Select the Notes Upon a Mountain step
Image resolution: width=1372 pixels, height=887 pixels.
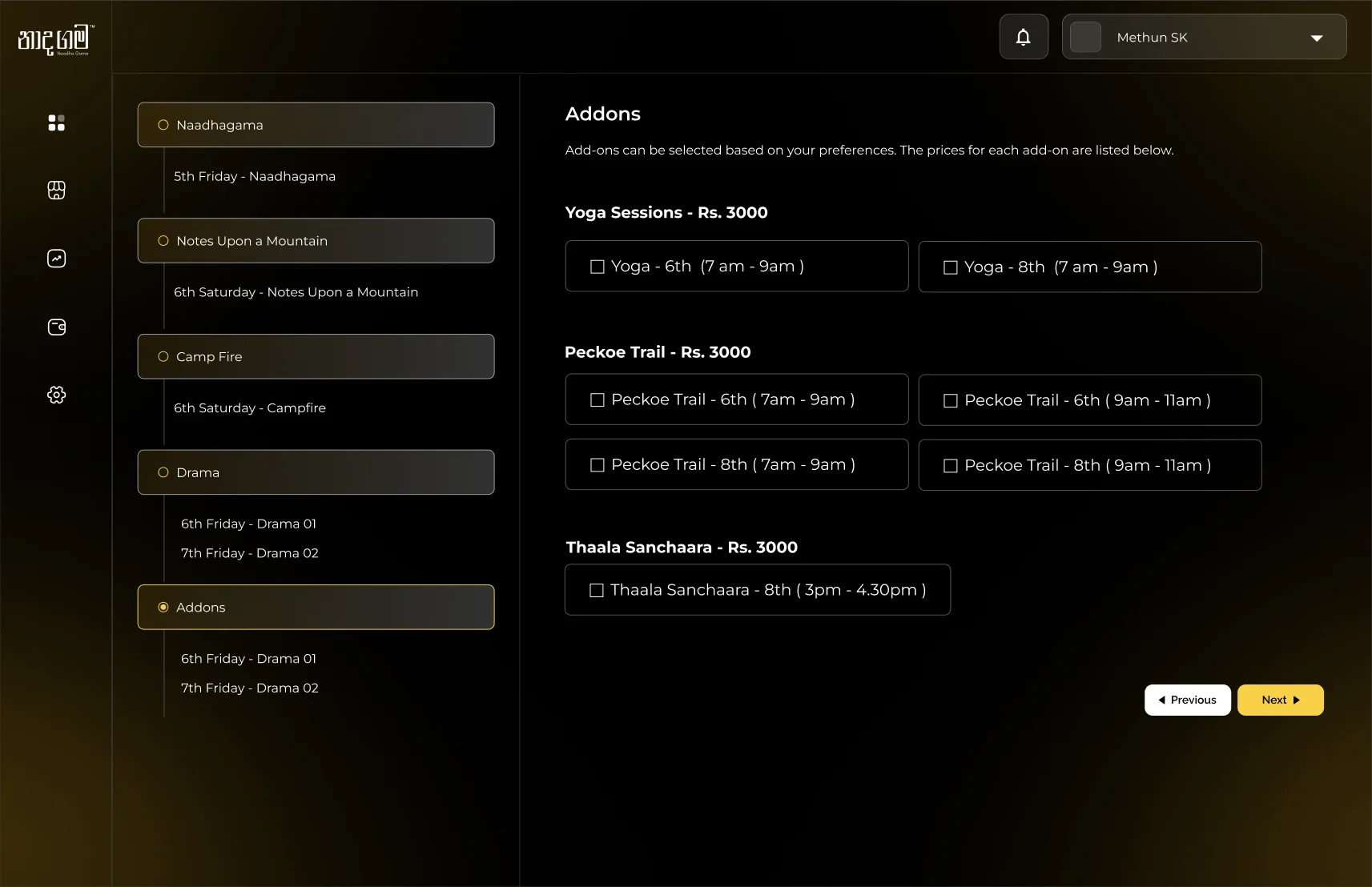coord(316,241)
